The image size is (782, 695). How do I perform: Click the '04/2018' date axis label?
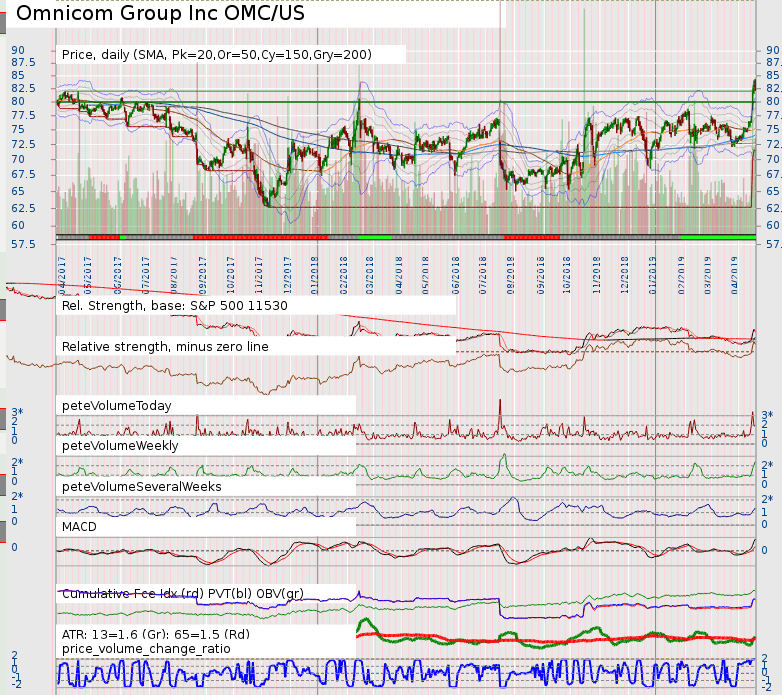[398, 275]
